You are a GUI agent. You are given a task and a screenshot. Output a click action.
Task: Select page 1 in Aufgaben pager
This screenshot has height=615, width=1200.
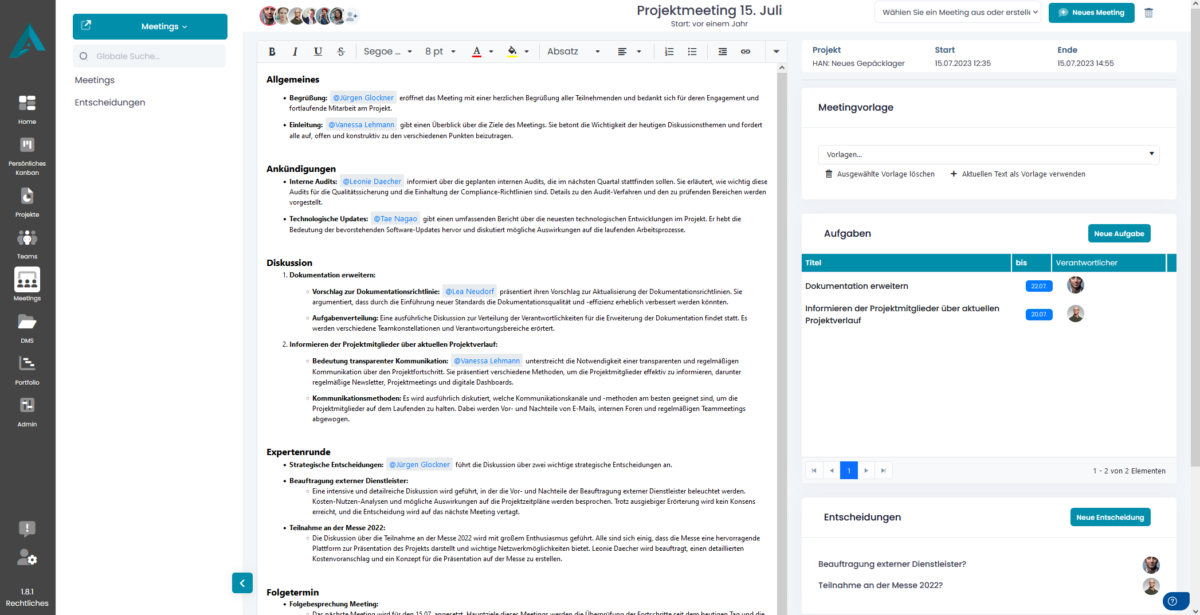(x=849, y=470)
